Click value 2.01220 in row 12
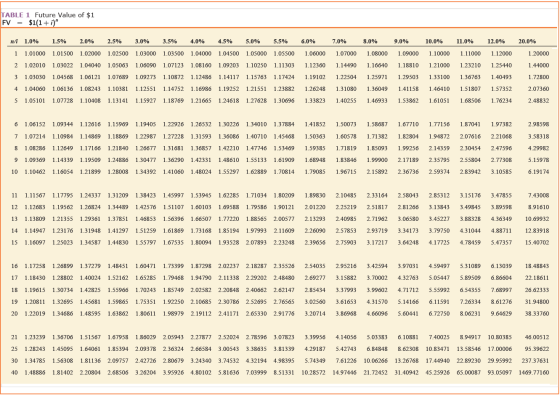The image size is (560, 396). coord(315,207)
